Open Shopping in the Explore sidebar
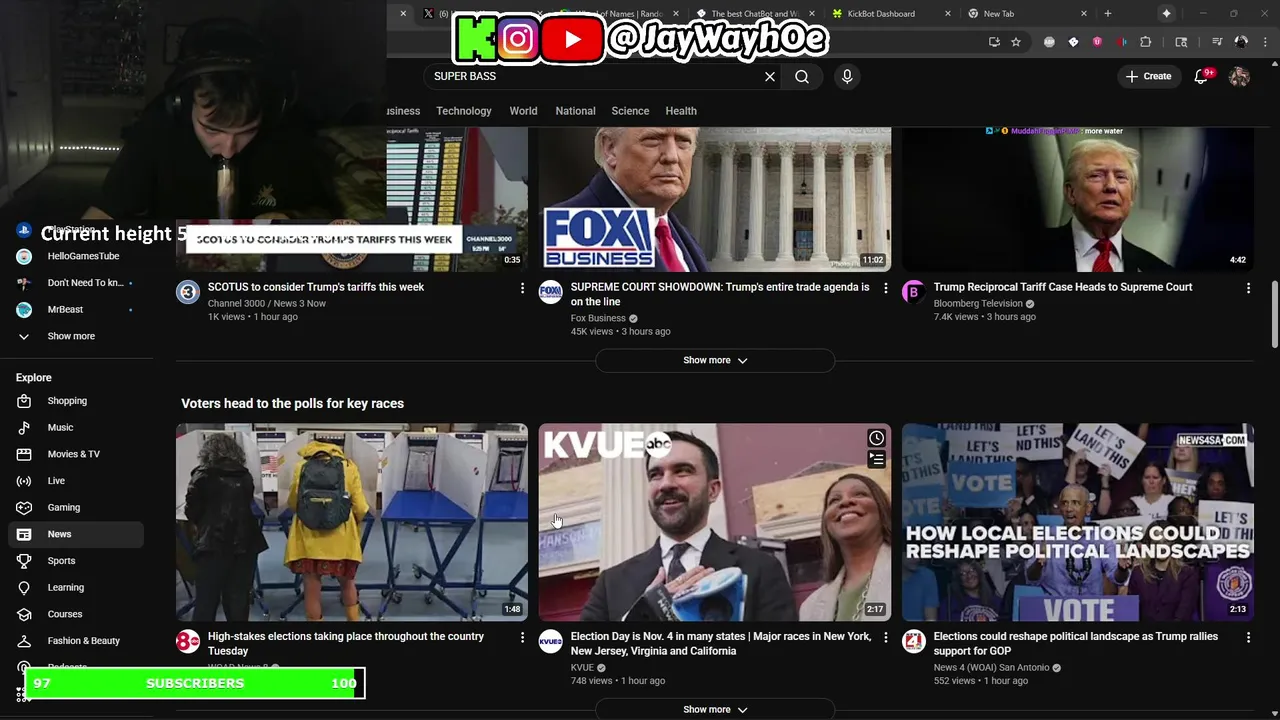 [x=76, y=401]
